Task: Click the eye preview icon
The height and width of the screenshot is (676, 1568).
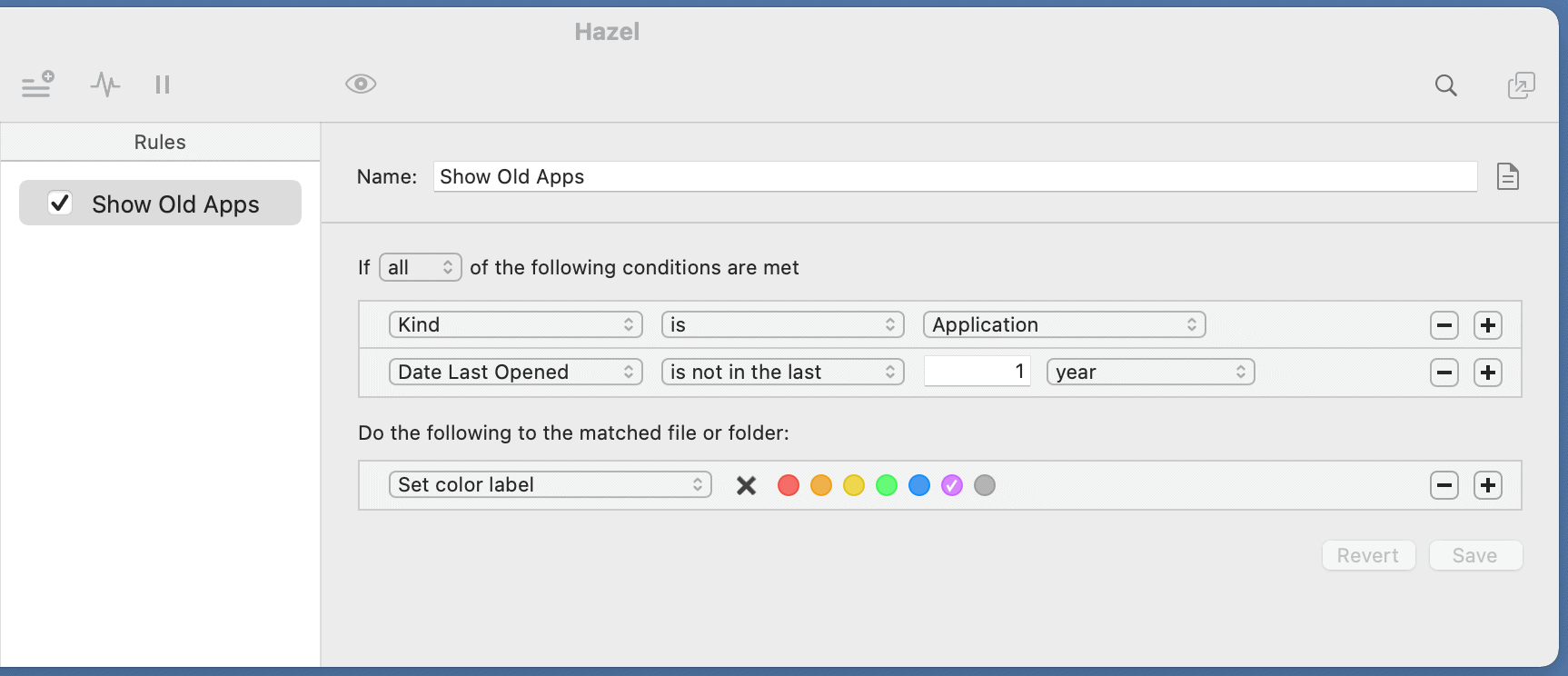Action: coord(361,84)
